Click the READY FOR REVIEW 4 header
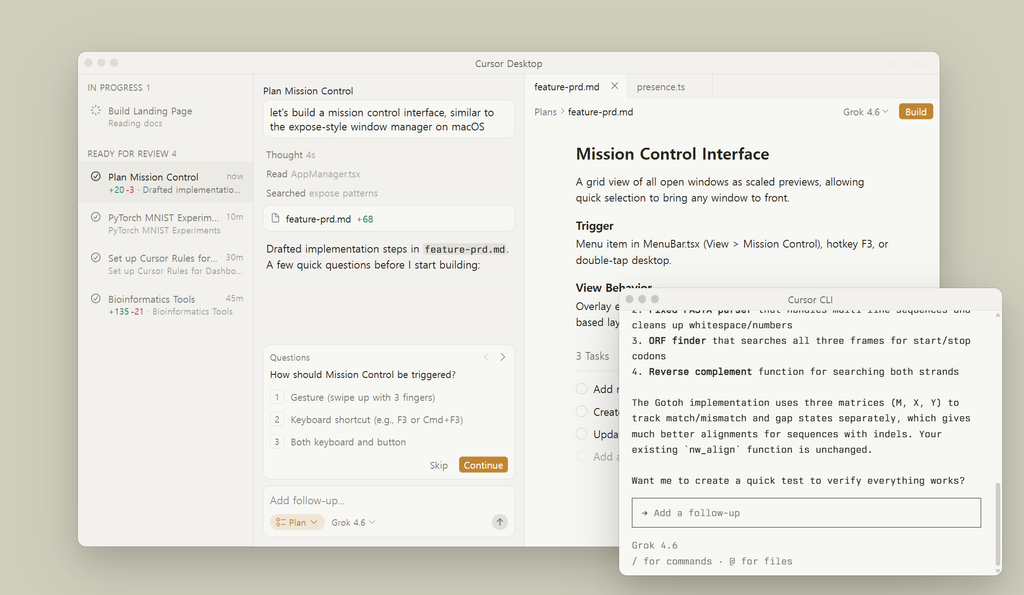The width and height of the screenshot is (1024, 595). tap(132, 153)
